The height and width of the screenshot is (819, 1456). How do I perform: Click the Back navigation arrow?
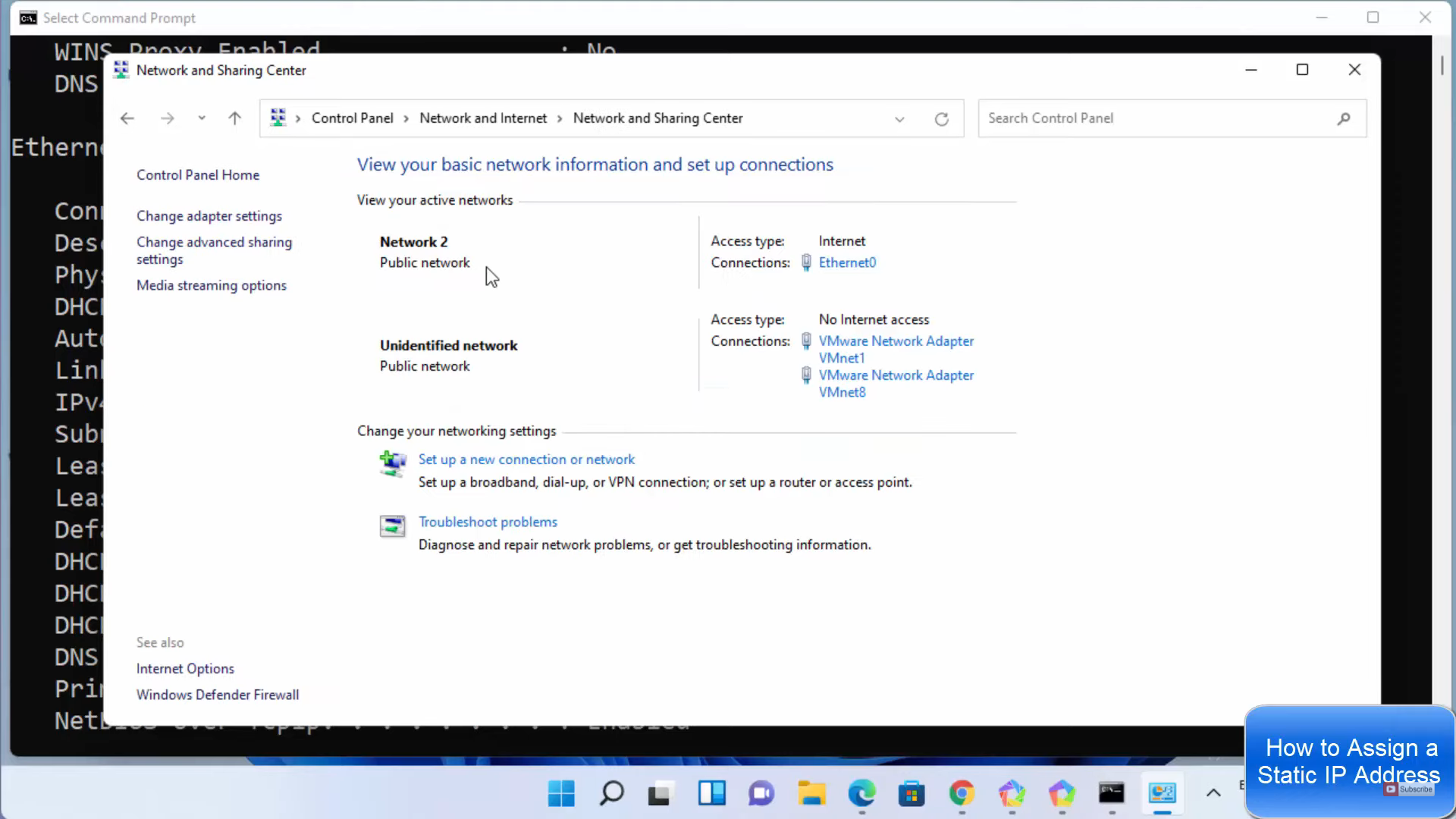pos(127,118)
